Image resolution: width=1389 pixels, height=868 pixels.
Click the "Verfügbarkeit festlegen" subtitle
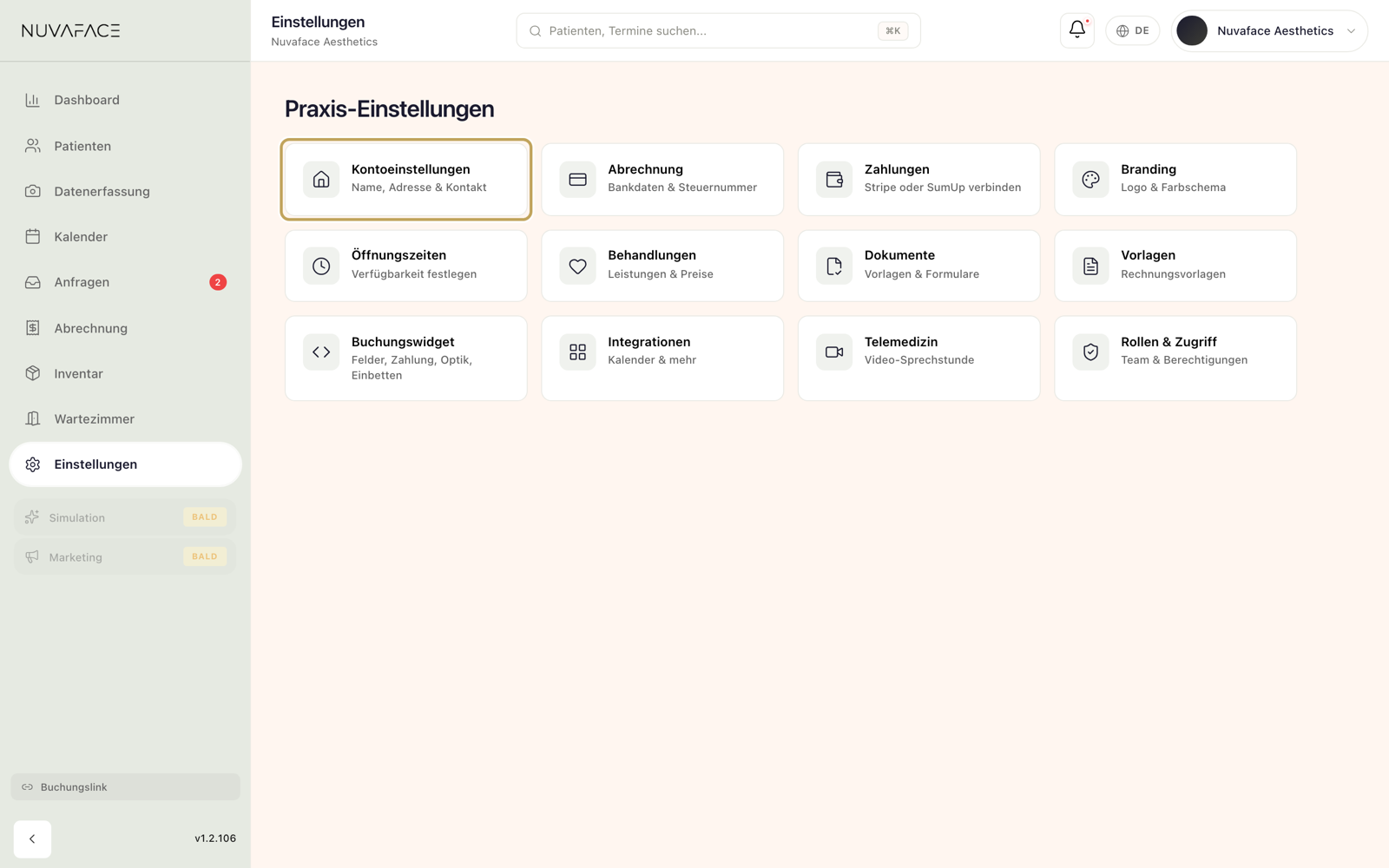pyautogui.click(x=414, y=274)
